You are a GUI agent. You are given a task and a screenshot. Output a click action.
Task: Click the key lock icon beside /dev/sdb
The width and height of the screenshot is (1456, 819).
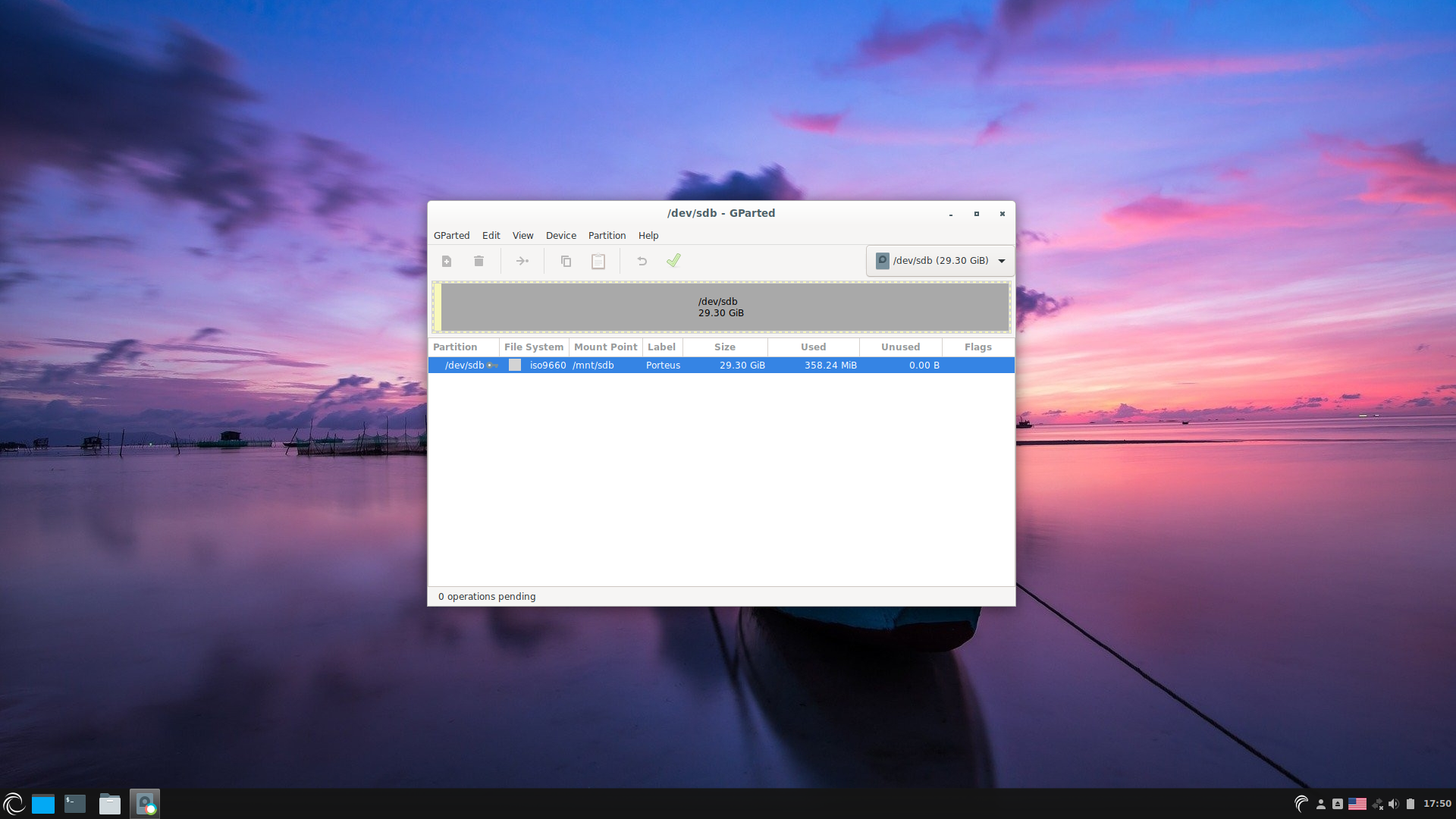(493, 365)
